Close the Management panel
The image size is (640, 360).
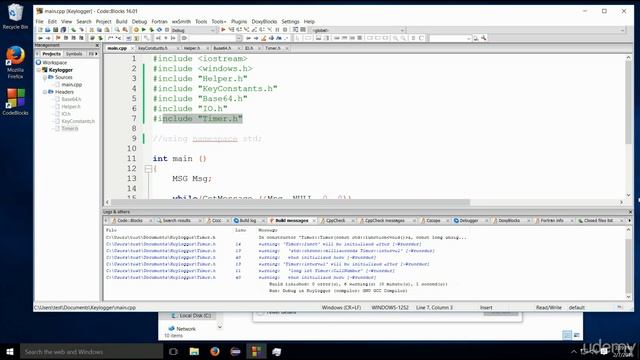pos(97,45)
